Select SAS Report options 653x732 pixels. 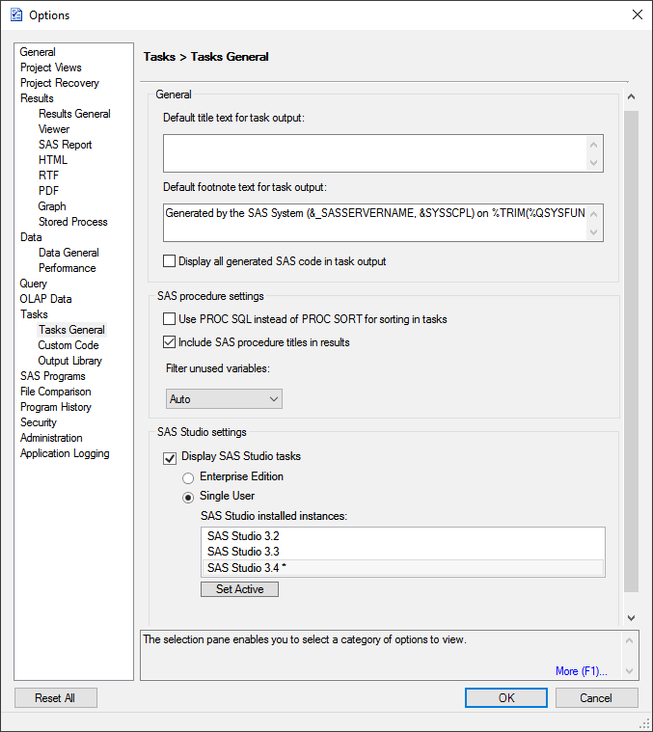[65, 144]
